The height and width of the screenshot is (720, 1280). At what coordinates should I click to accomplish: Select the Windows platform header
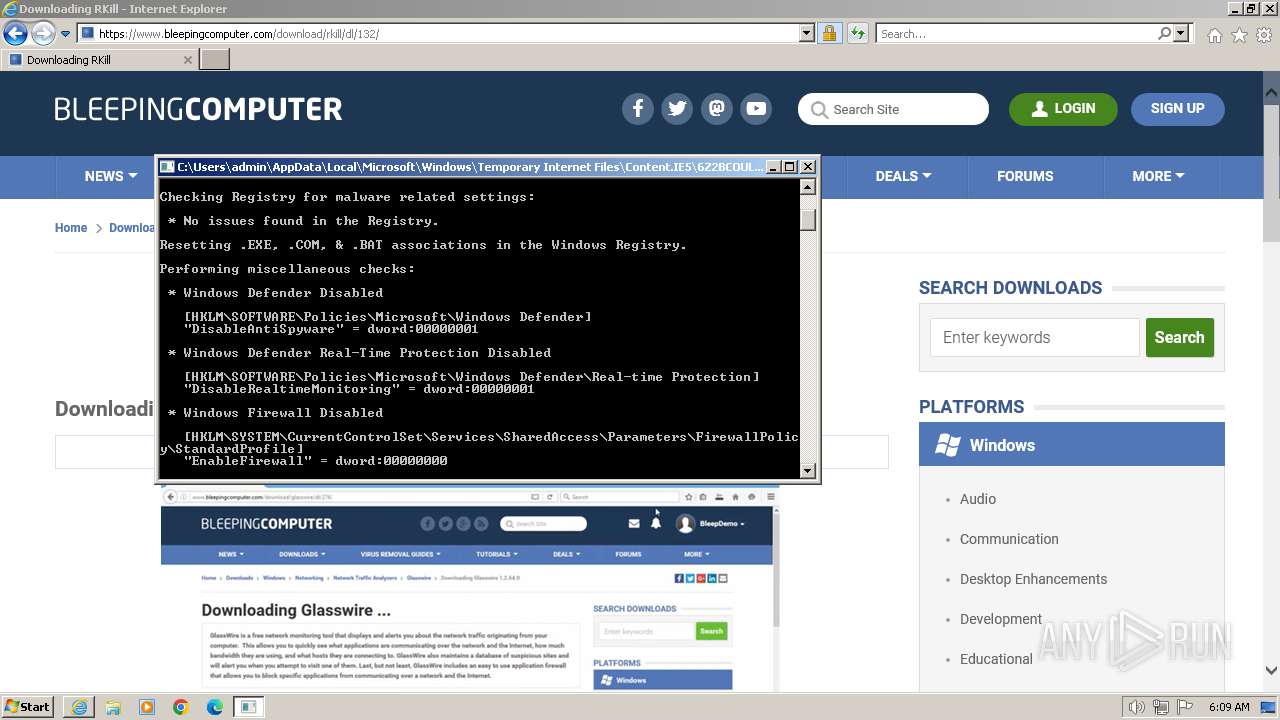click(1072, 445)
